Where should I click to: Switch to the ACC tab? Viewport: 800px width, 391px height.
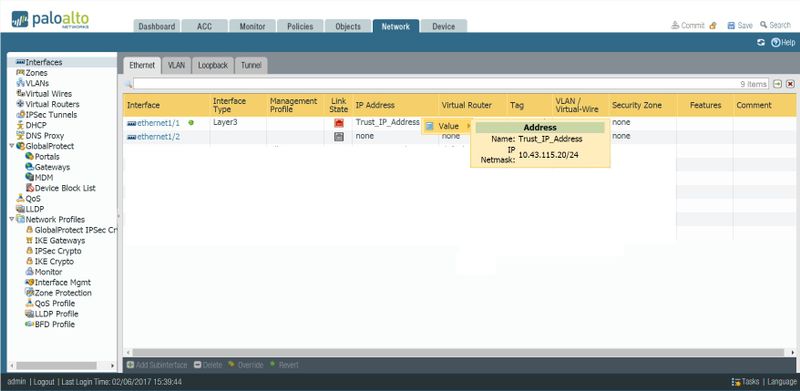(x=204, y=27)
